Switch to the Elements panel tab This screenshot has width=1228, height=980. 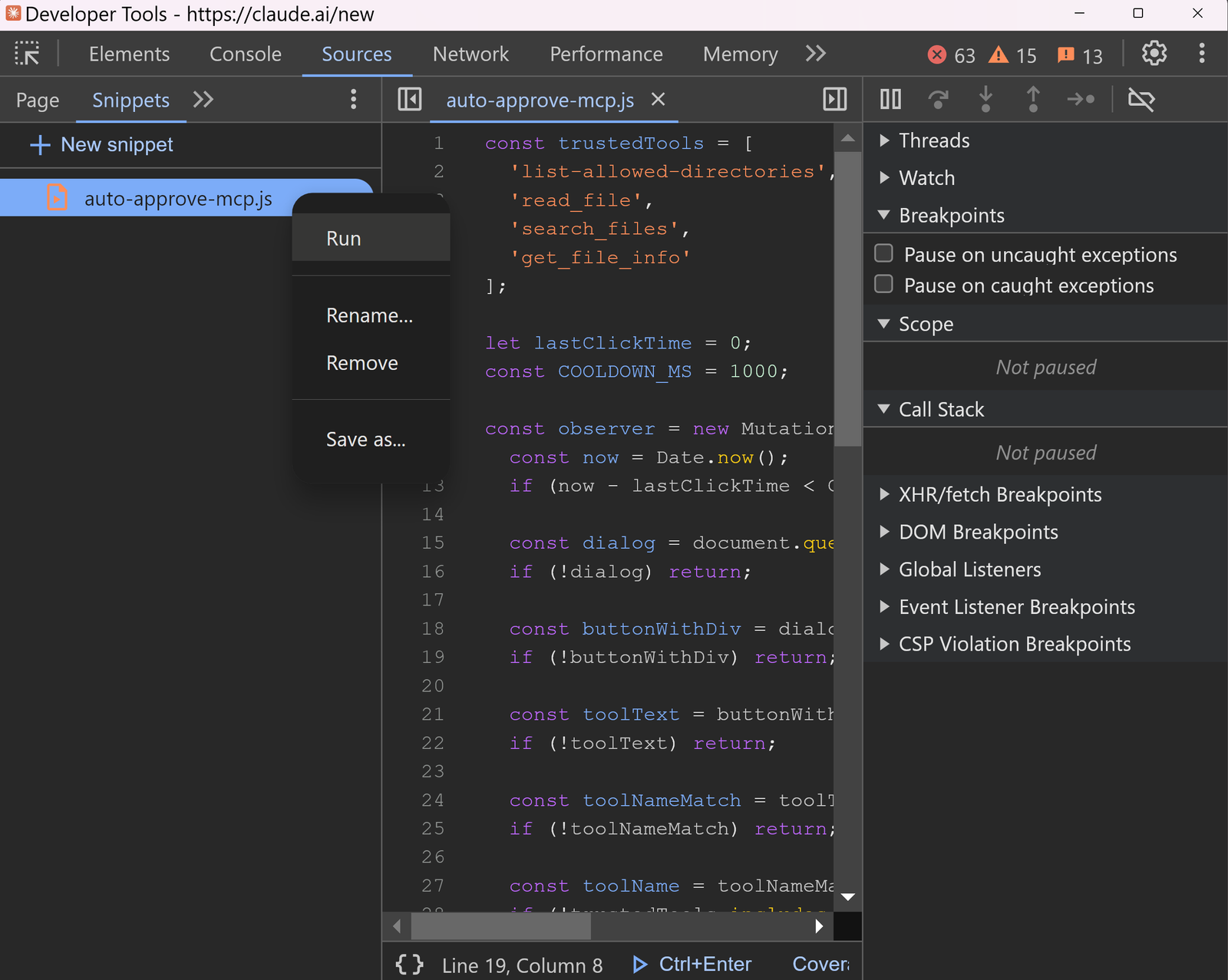(x=129, y=54)
